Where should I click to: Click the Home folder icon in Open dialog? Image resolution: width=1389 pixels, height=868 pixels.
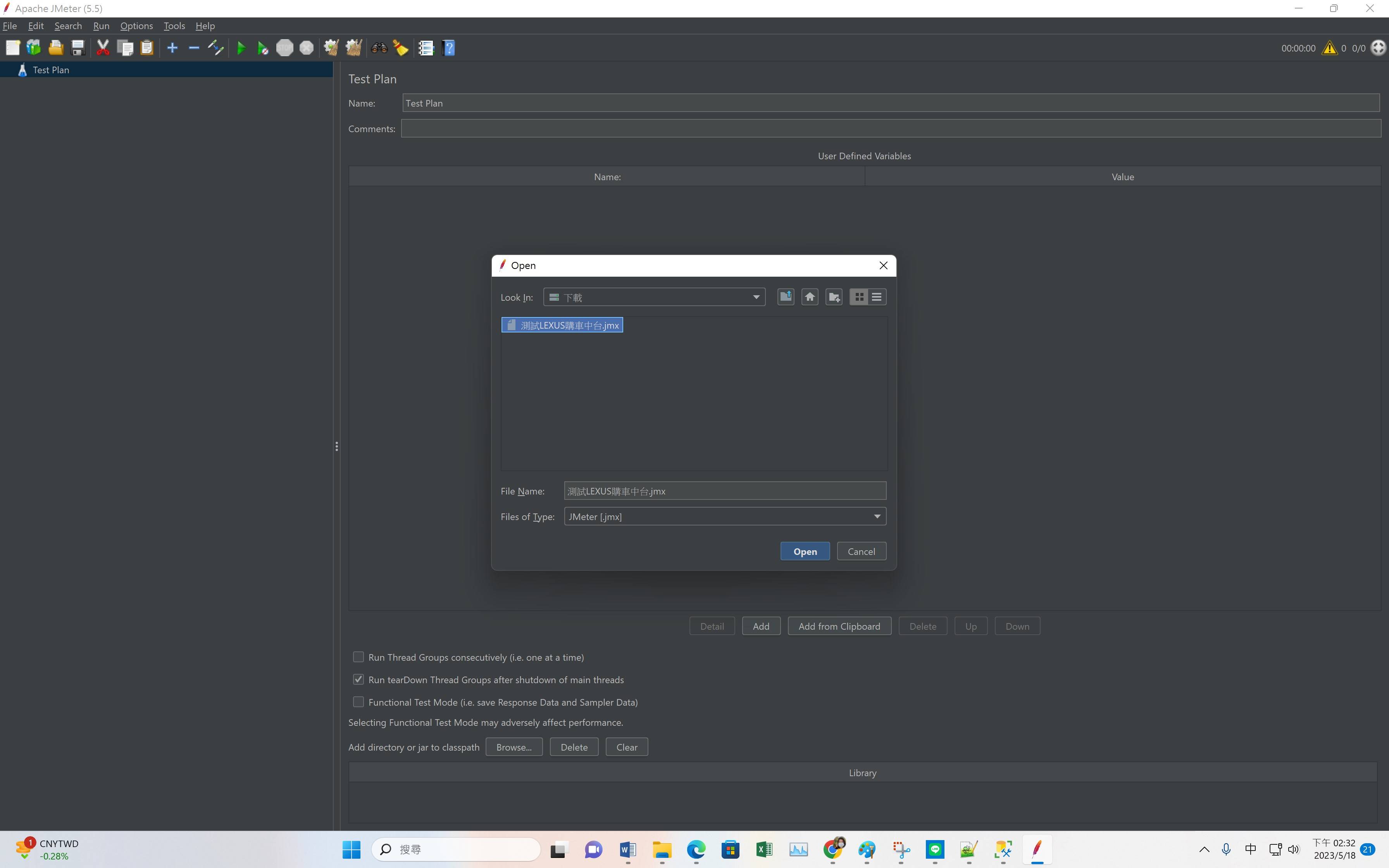click(810, 297)
